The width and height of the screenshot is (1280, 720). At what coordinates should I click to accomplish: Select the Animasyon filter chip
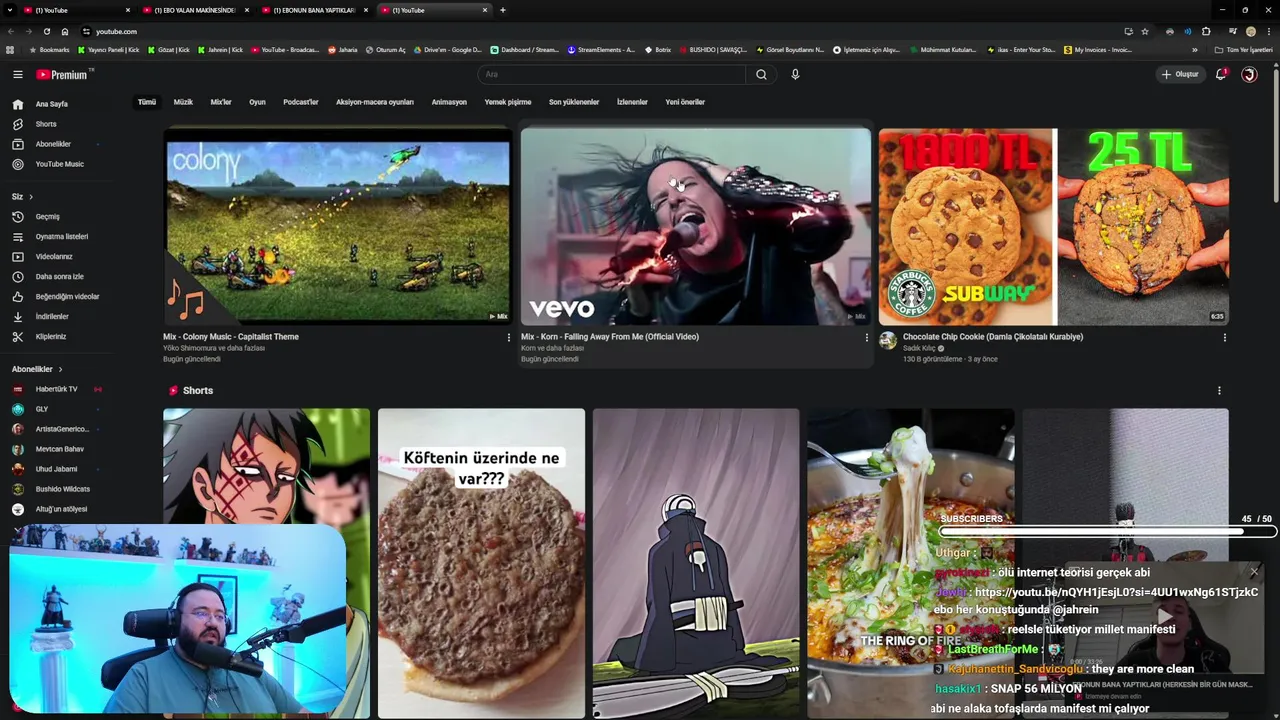(x=449, y=102)
